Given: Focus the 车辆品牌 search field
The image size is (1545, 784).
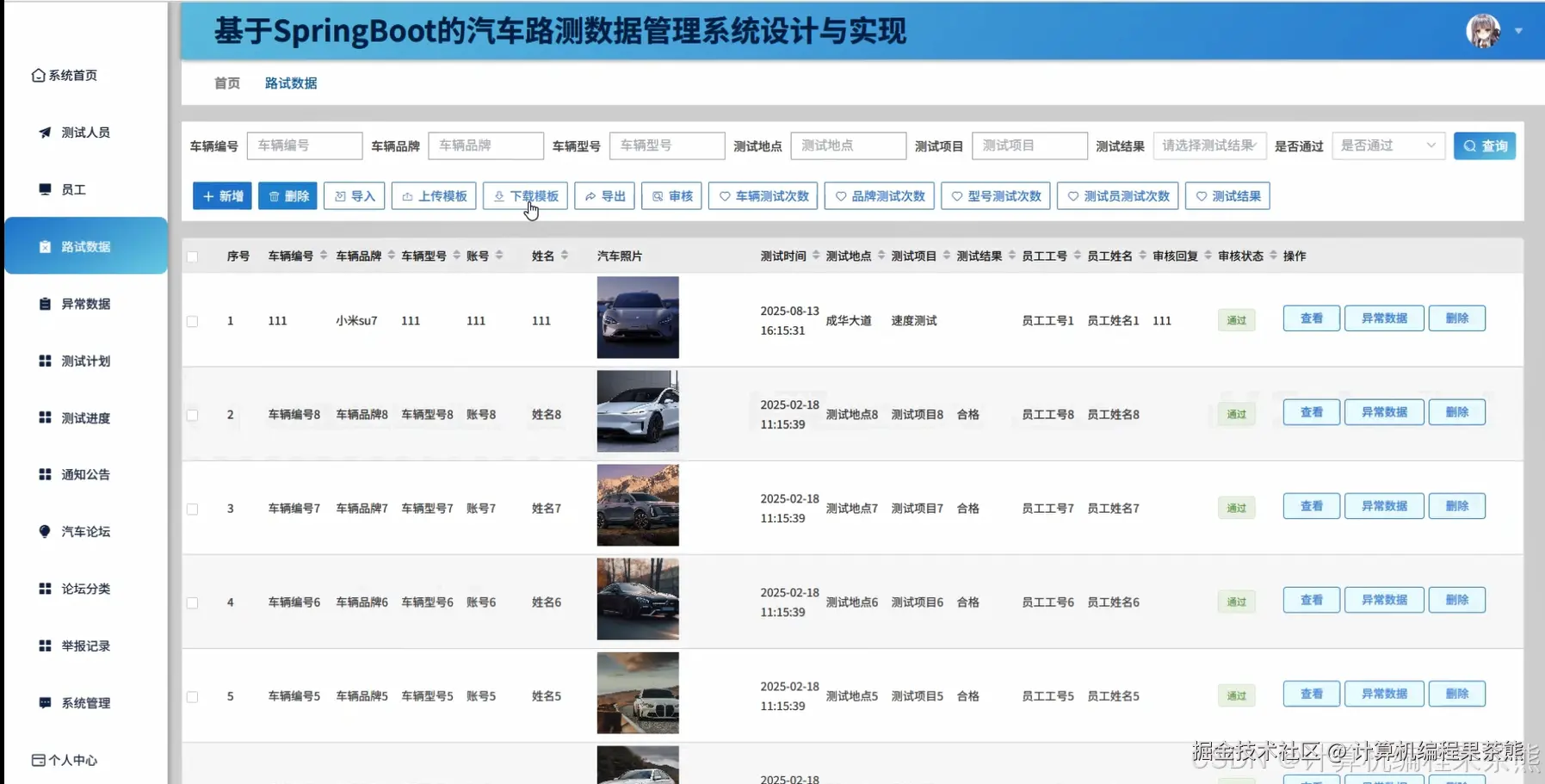Looking at the screenshot, I should click(485, 146).
